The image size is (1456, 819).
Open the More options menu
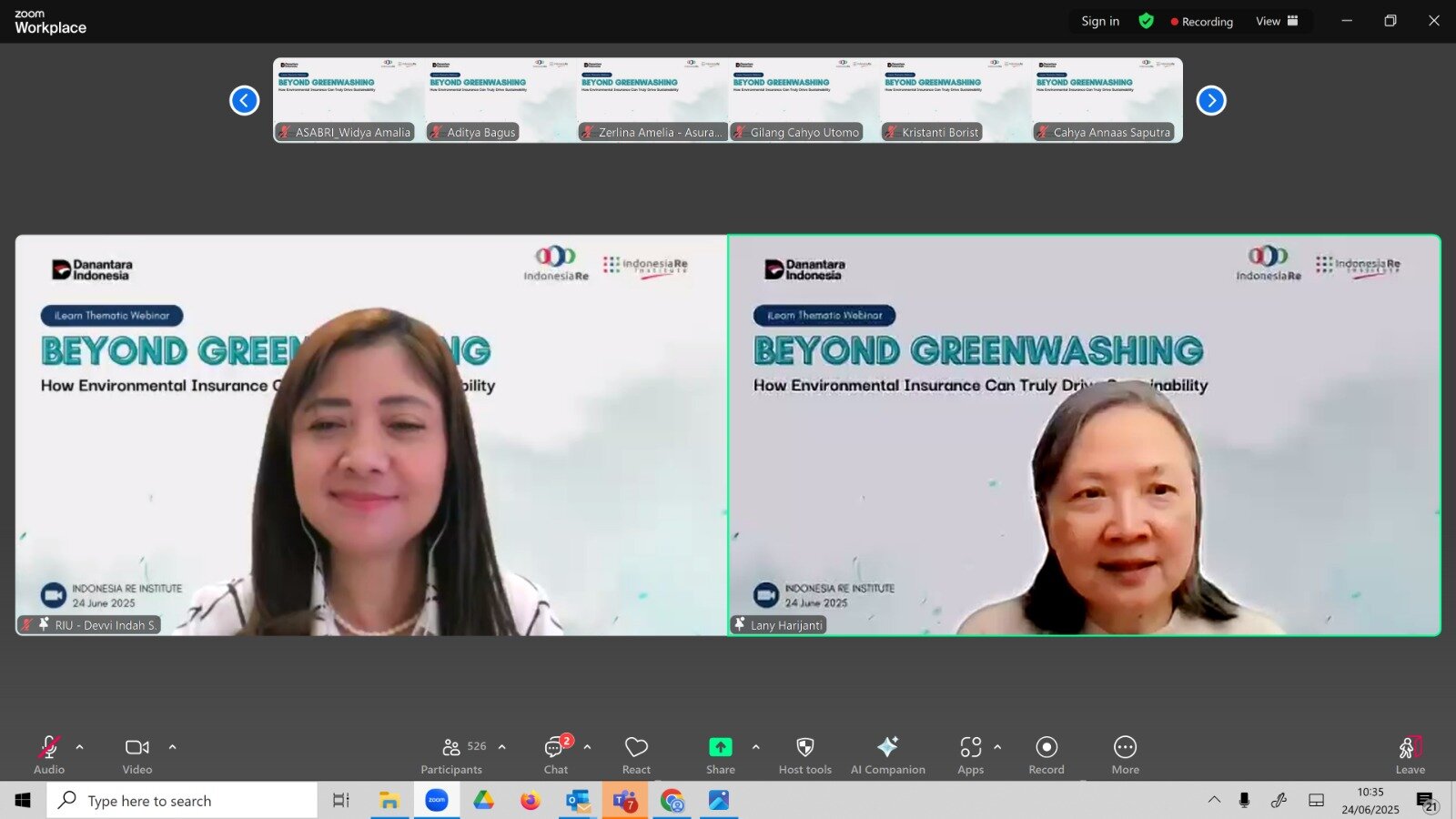tap(1126, 755)
